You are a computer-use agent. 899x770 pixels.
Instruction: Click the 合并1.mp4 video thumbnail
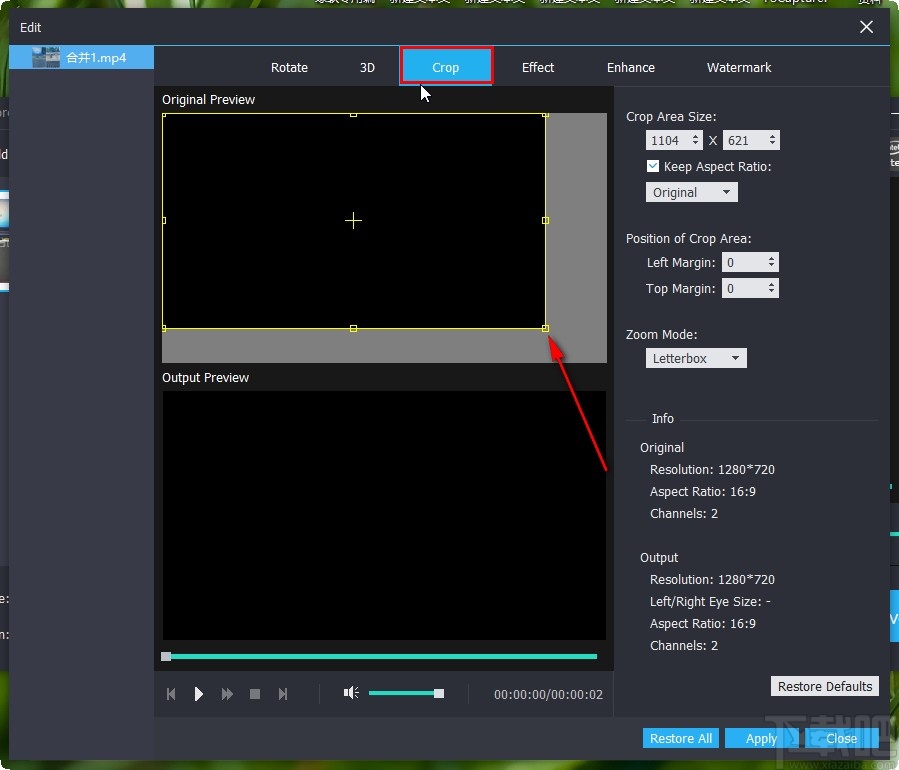[x=46, y=57]
